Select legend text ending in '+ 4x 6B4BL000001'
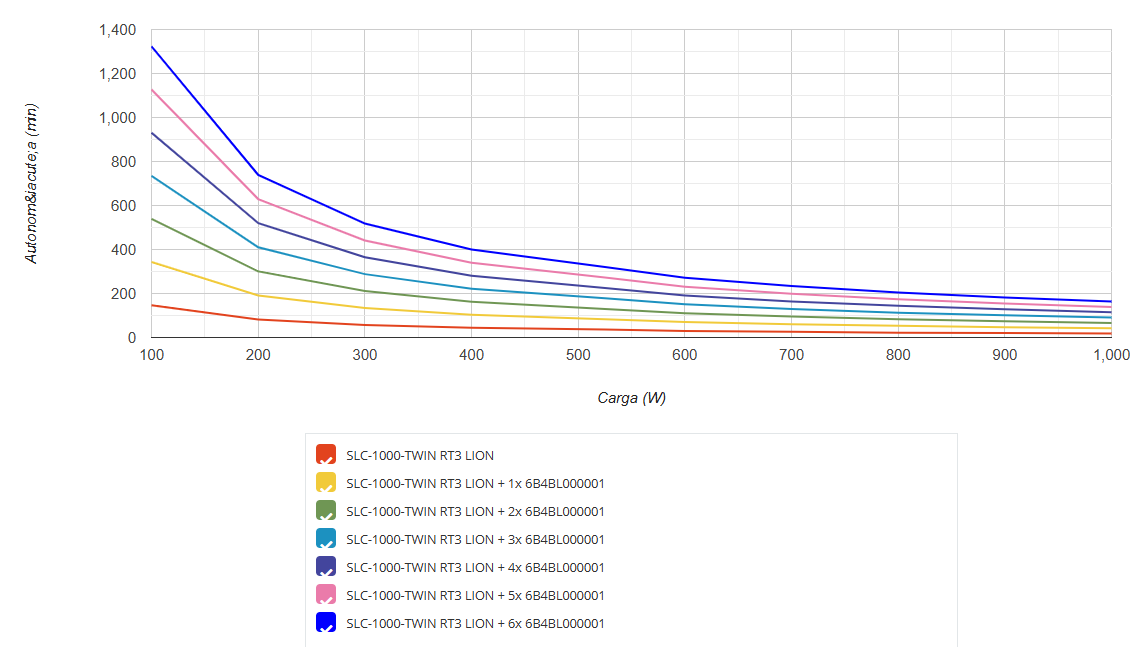The height and width of the screenshot is (647, 1138). (x=475, y=567)
